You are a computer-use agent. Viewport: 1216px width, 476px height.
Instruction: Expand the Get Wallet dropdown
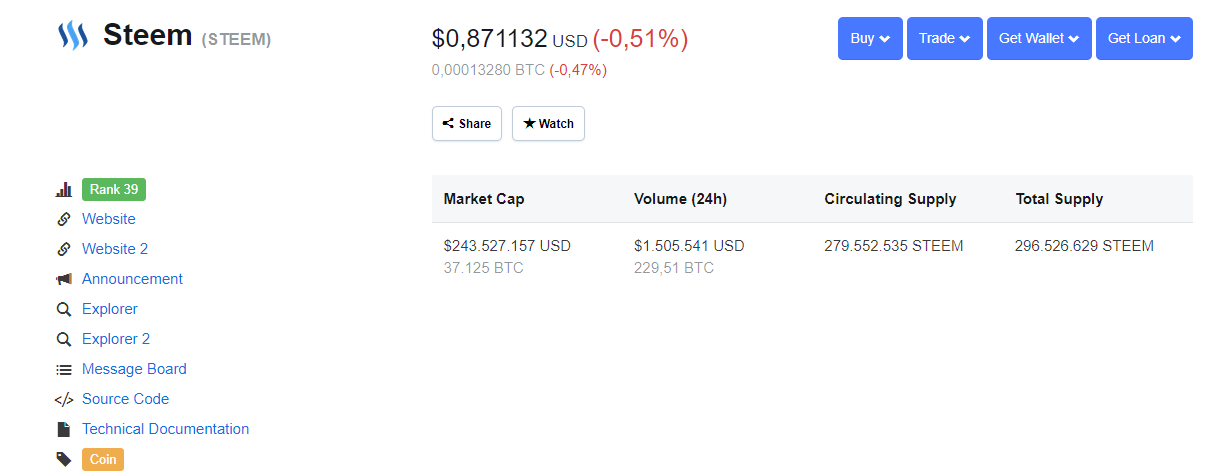[x=1038, y=39]
